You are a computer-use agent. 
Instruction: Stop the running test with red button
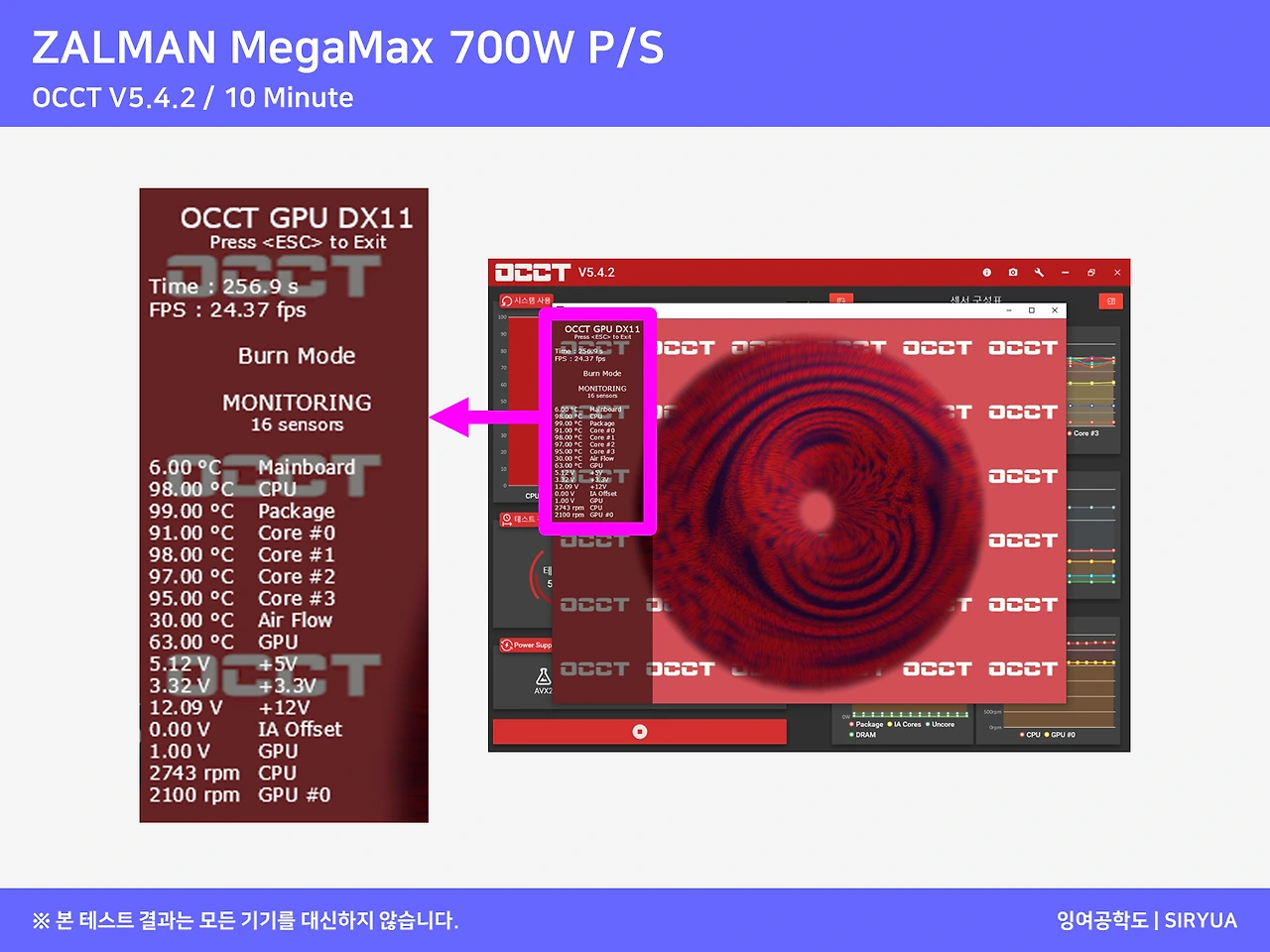[640, 732]
